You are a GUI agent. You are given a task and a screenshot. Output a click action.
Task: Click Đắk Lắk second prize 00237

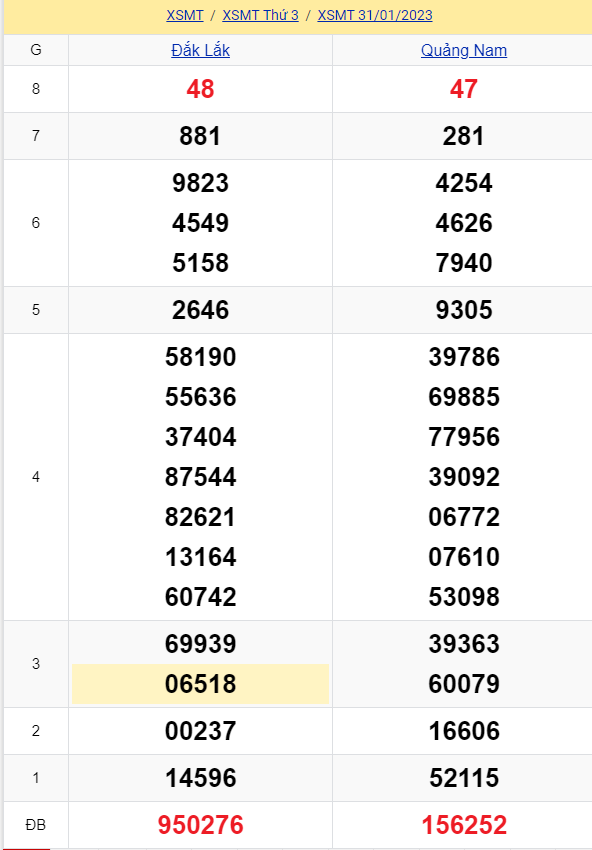pyautogui.click(x=201, y=731)
